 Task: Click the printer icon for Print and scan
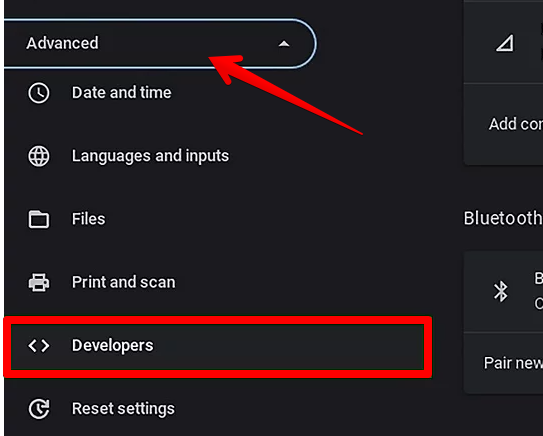click(x=38, y=283)
